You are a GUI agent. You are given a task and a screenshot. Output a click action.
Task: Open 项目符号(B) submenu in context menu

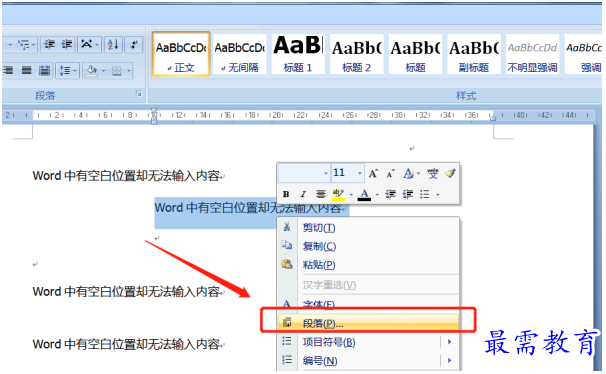pyautogui.click(x=368, y=342)
